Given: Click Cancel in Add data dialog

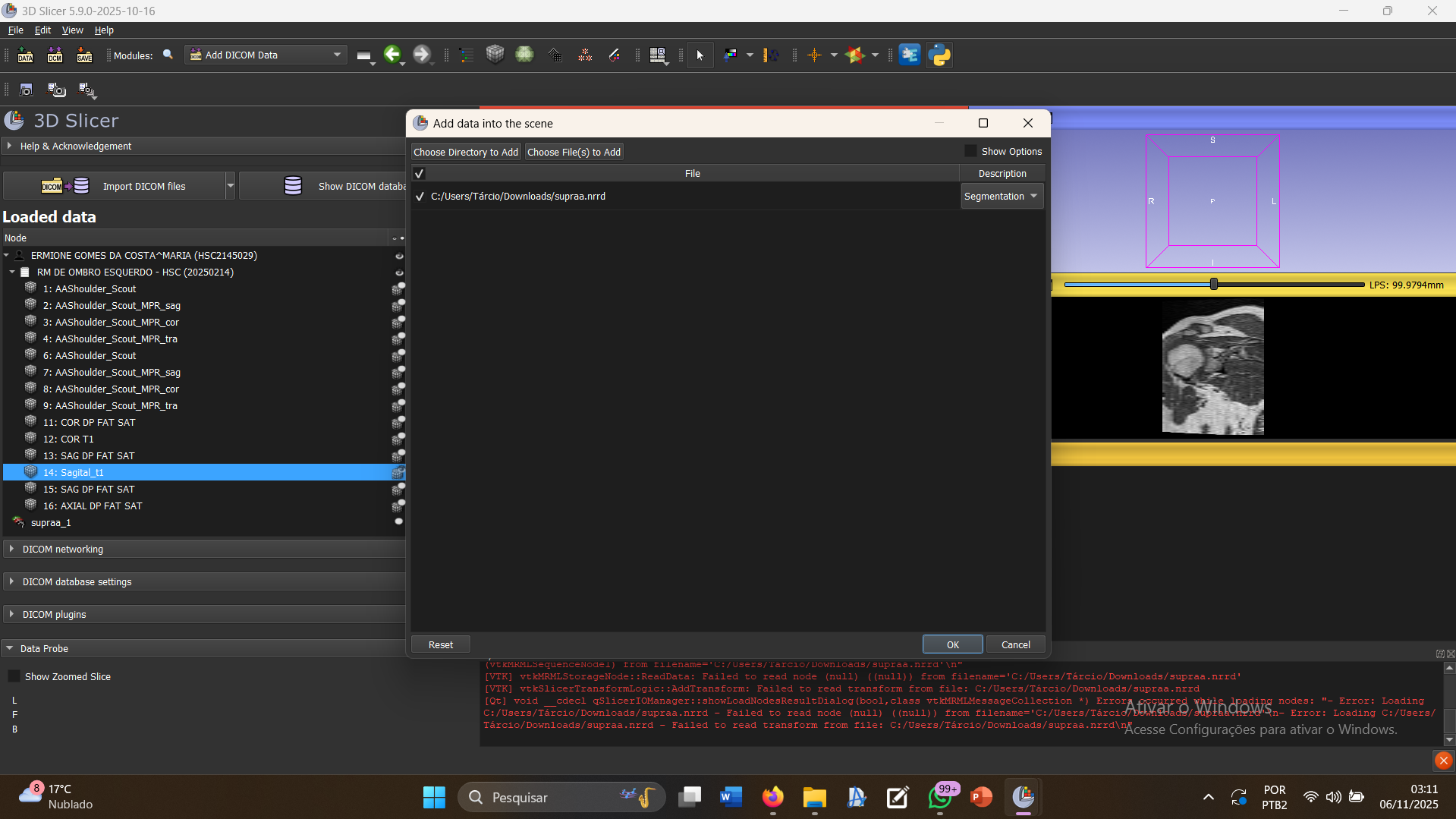Looking at the screenshot, I should pyautogui.click(x=1016, y=644).
